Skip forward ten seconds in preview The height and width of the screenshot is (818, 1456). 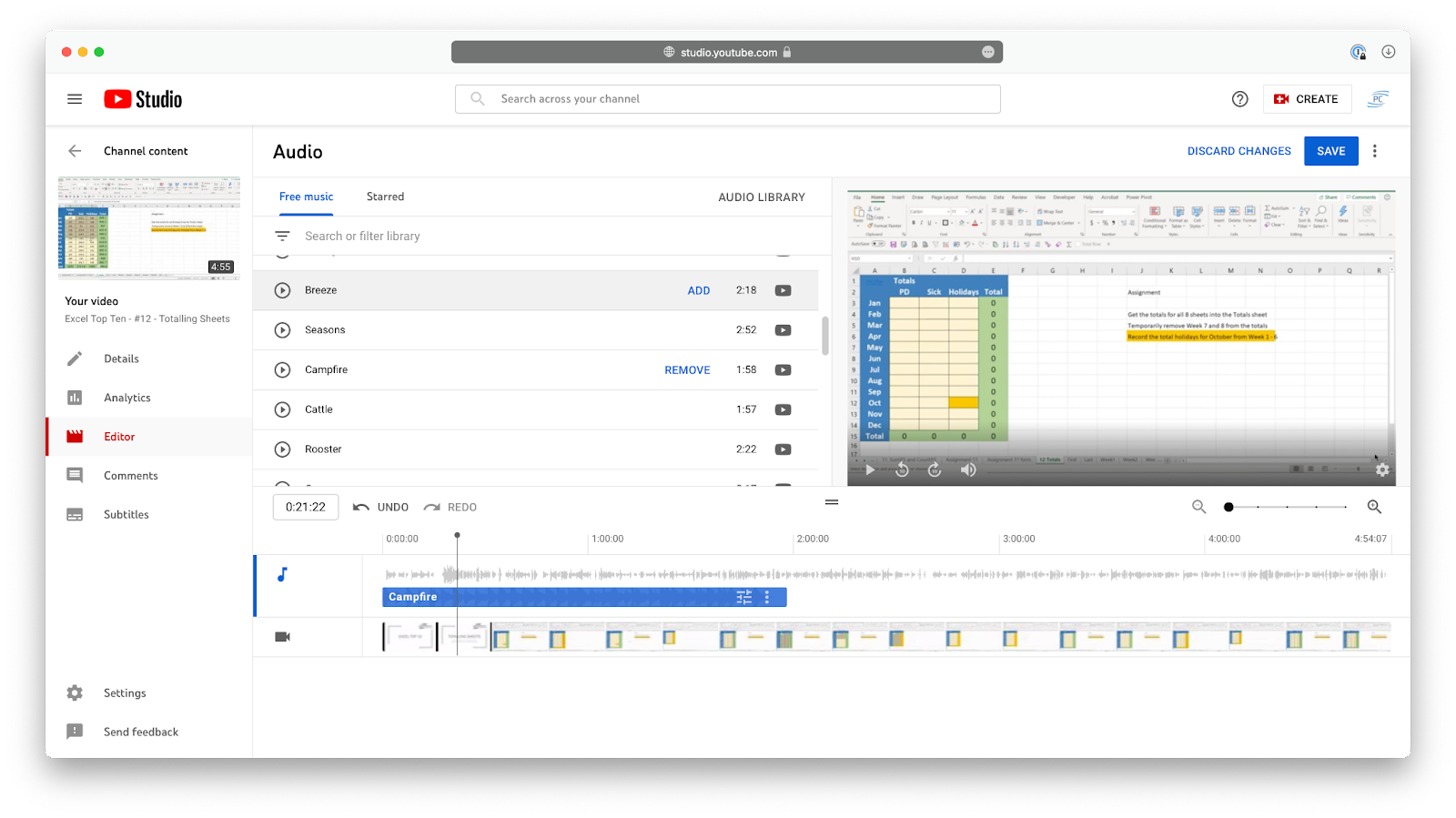pyautogui.click(x=935, y=470)
